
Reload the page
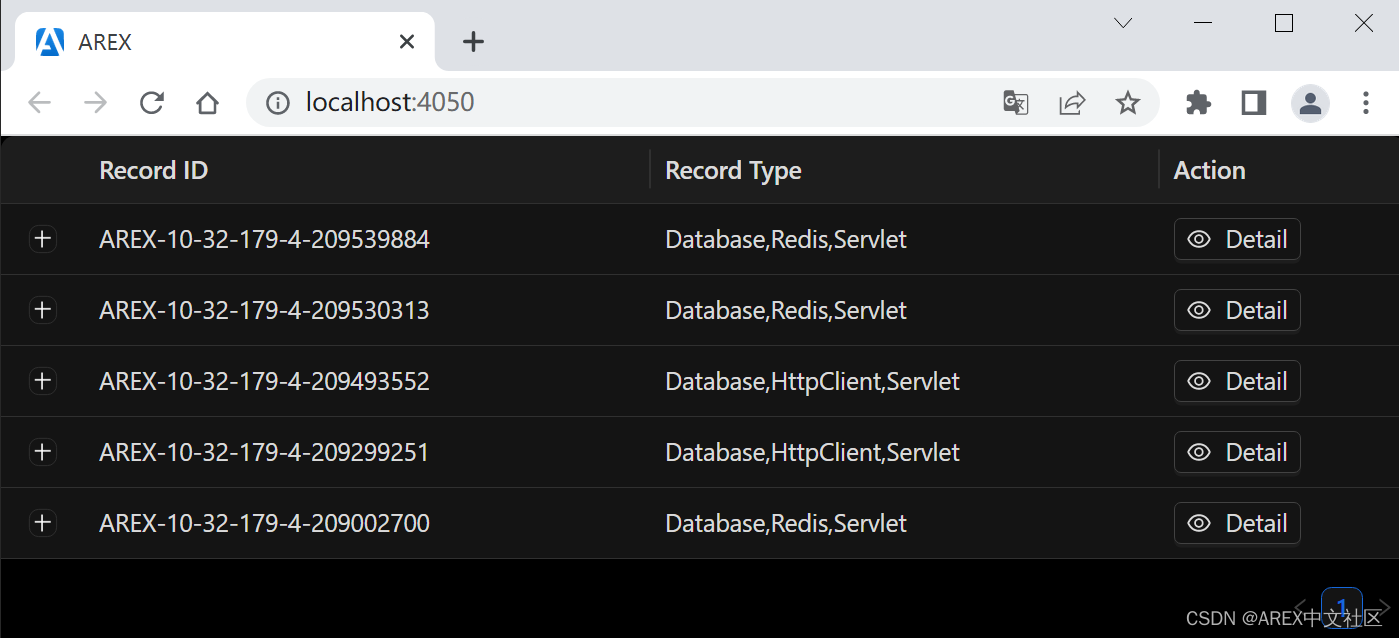pos(151,102)
